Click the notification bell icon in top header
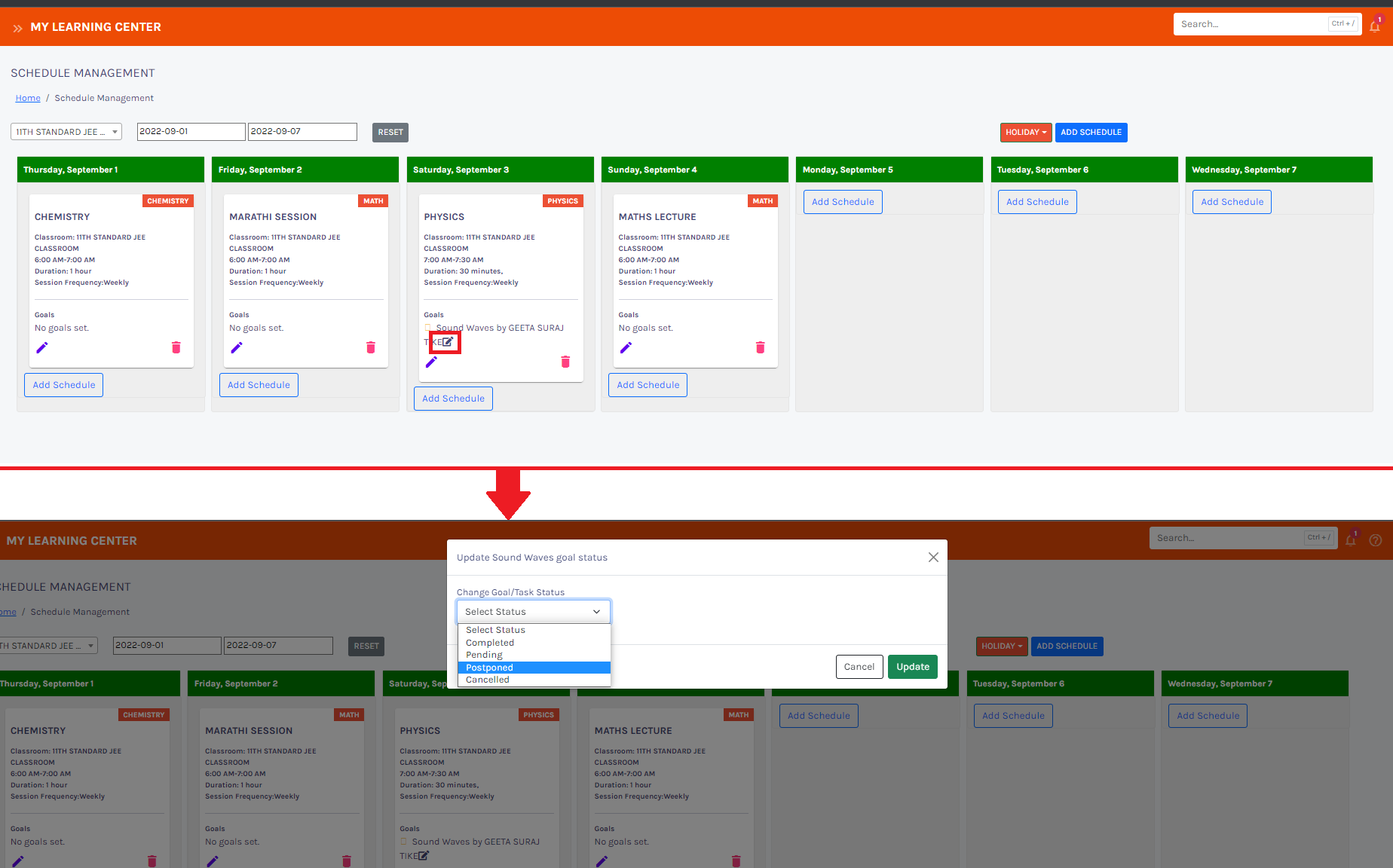The width and height of the screenshot is (1393, 868). click(x=1375, y=26)
